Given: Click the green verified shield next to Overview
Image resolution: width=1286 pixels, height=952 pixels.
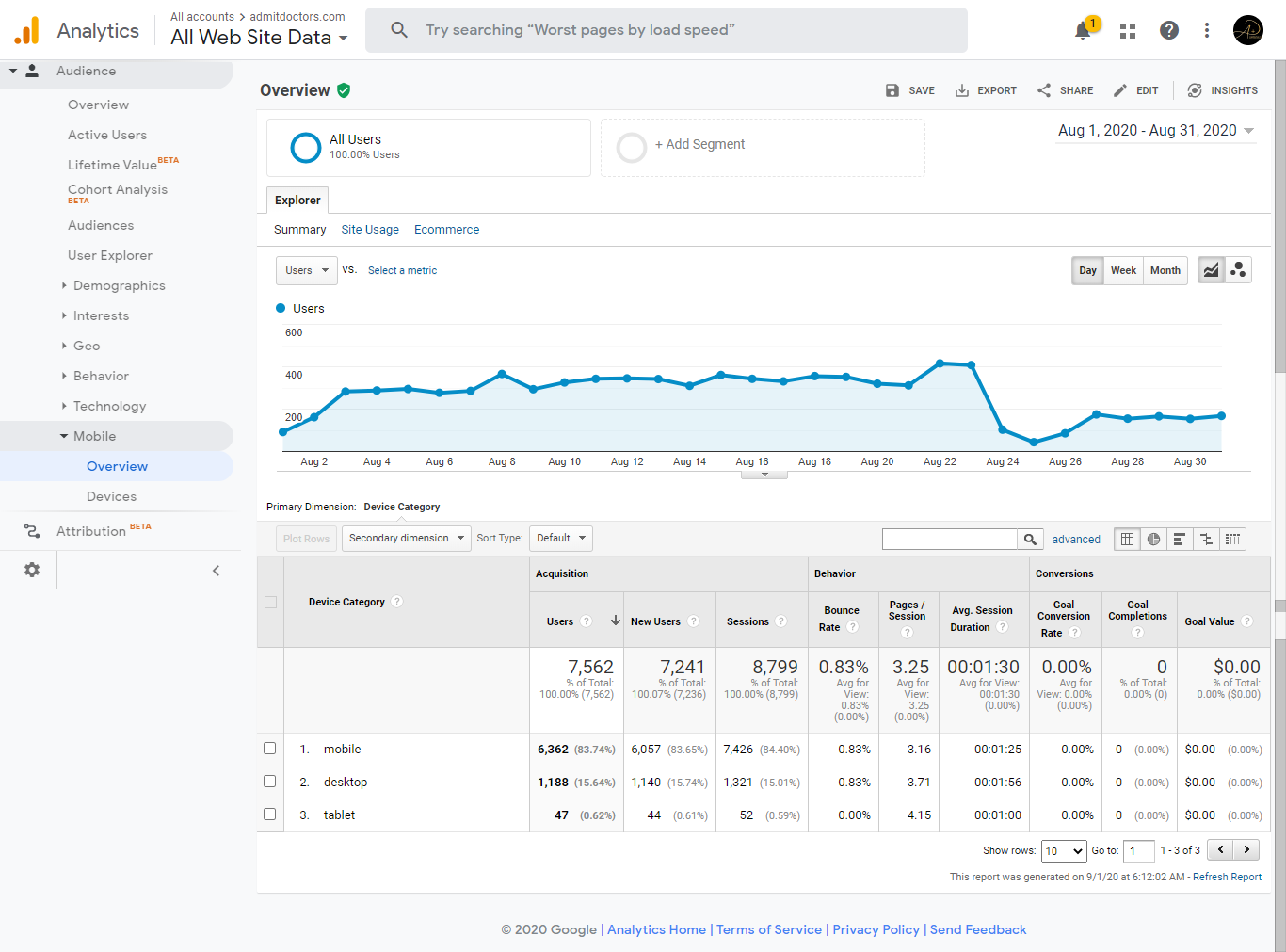Looking at the screenshot, I should (x=344, y=90).
